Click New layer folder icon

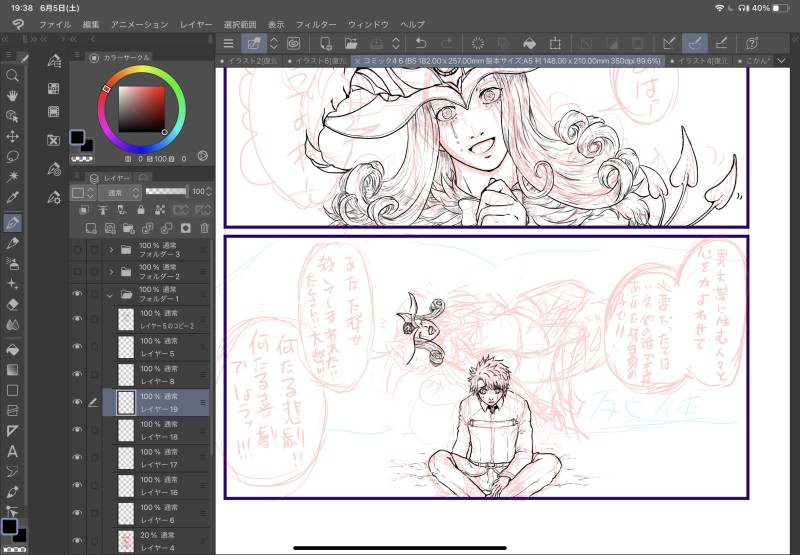129,228
